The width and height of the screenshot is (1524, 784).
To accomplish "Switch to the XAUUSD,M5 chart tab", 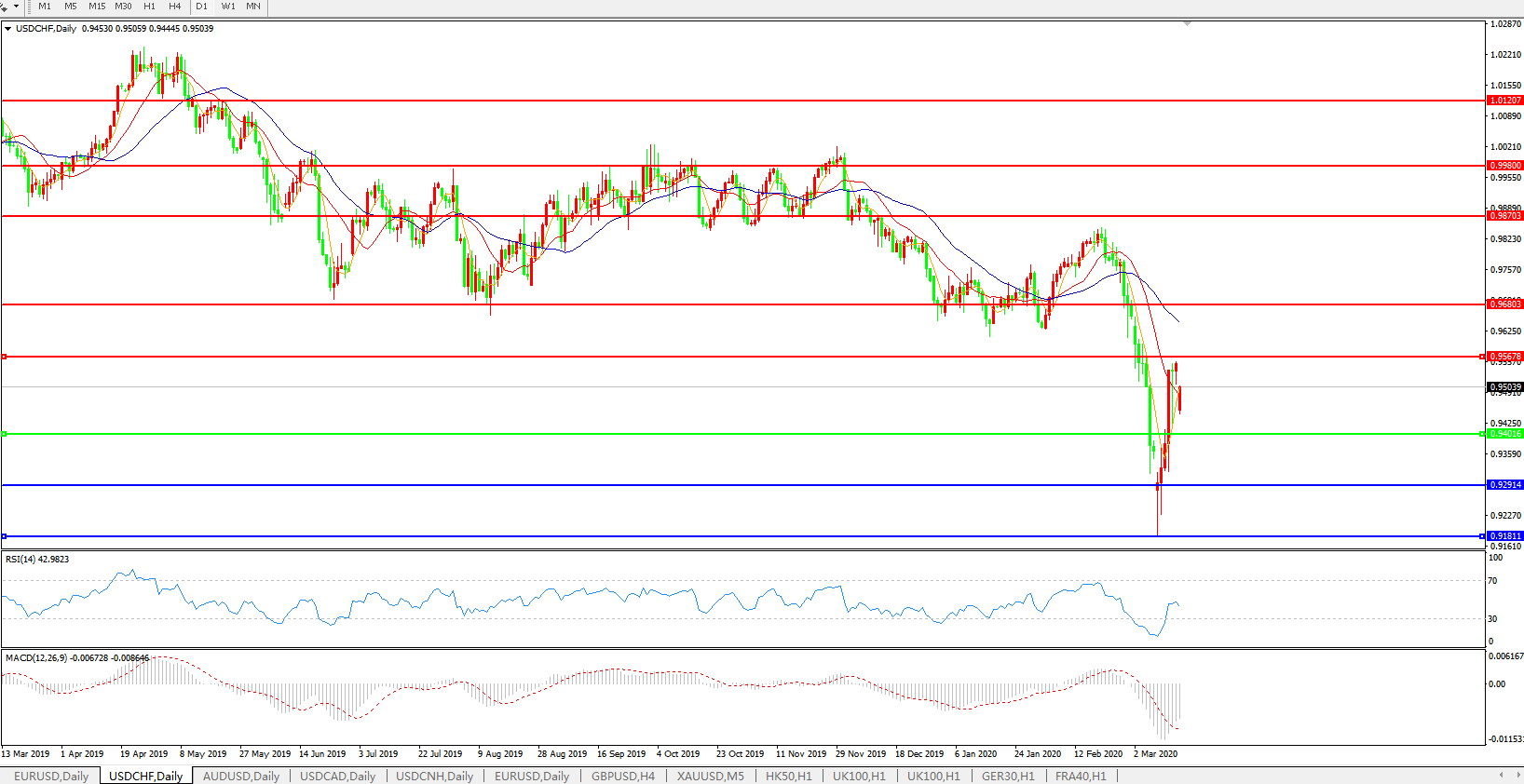I will [x=710, y=776].
